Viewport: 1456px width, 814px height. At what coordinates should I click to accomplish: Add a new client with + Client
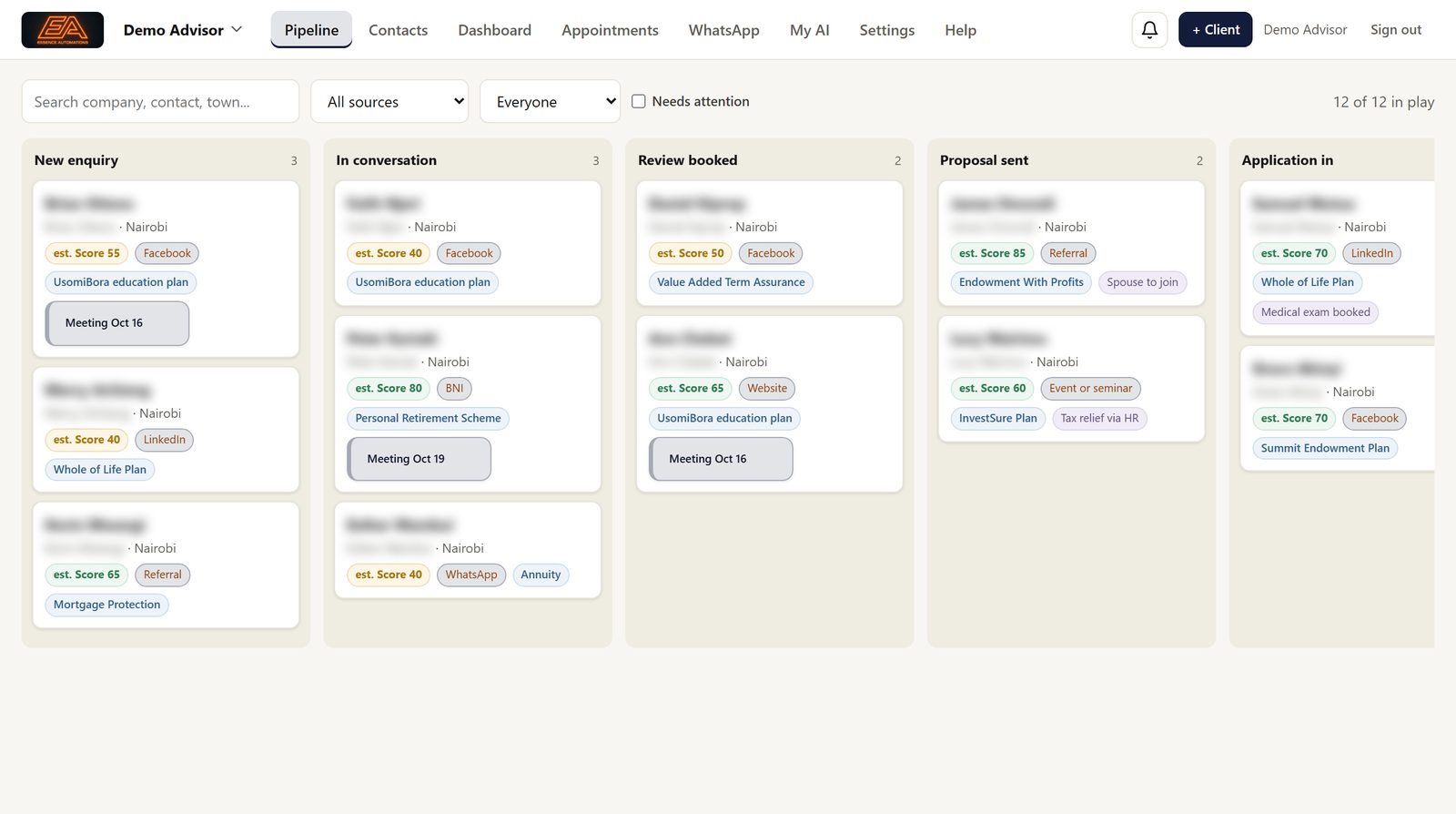(x=1215, y=30)
